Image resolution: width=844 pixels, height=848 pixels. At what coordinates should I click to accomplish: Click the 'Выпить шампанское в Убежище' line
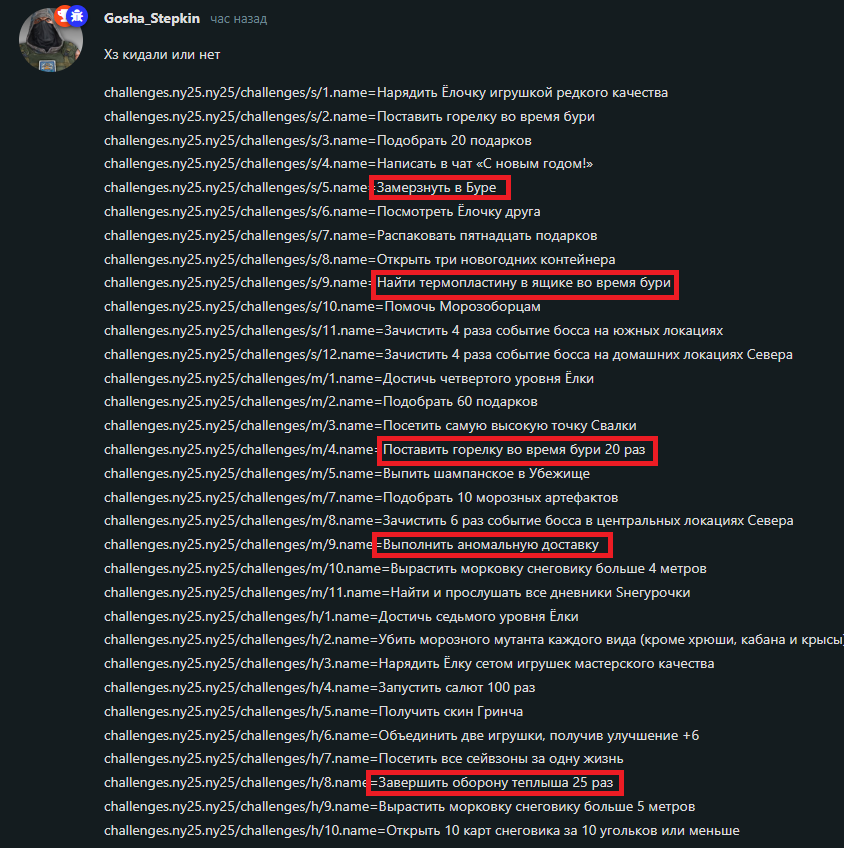coord(347,474)
